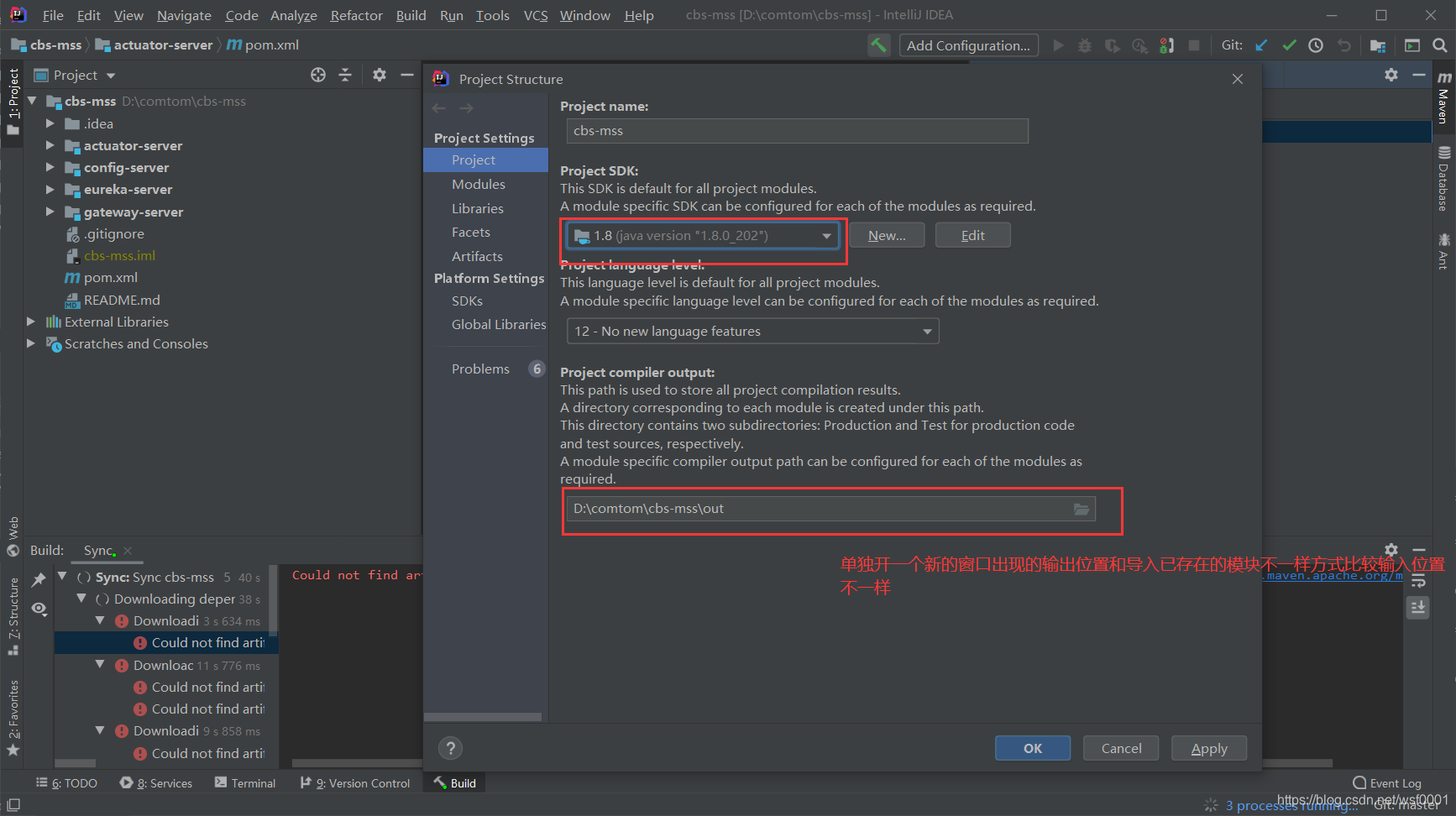Screen dimensions: 1456x816
Task: Open the Project SDK dropdown
Action: click(x=704, y=236)
